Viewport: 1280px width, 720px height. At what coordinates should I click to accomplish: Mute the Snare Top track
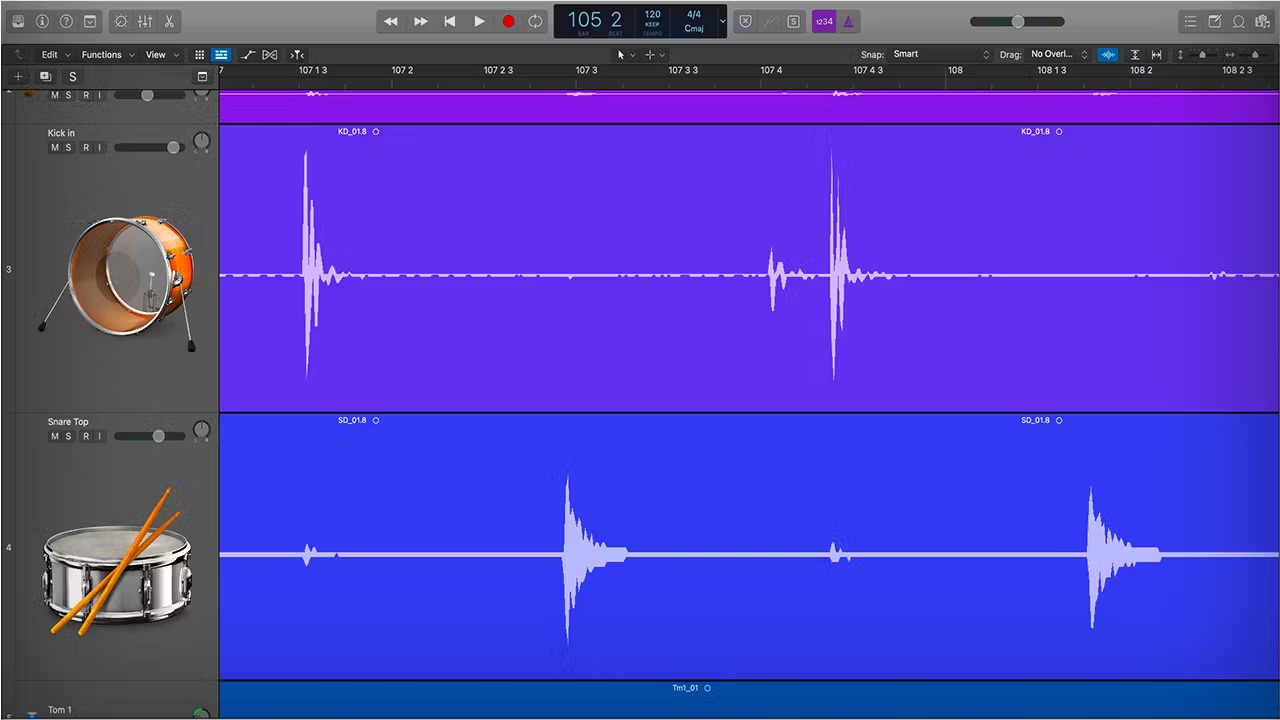[x=55, y=437]
